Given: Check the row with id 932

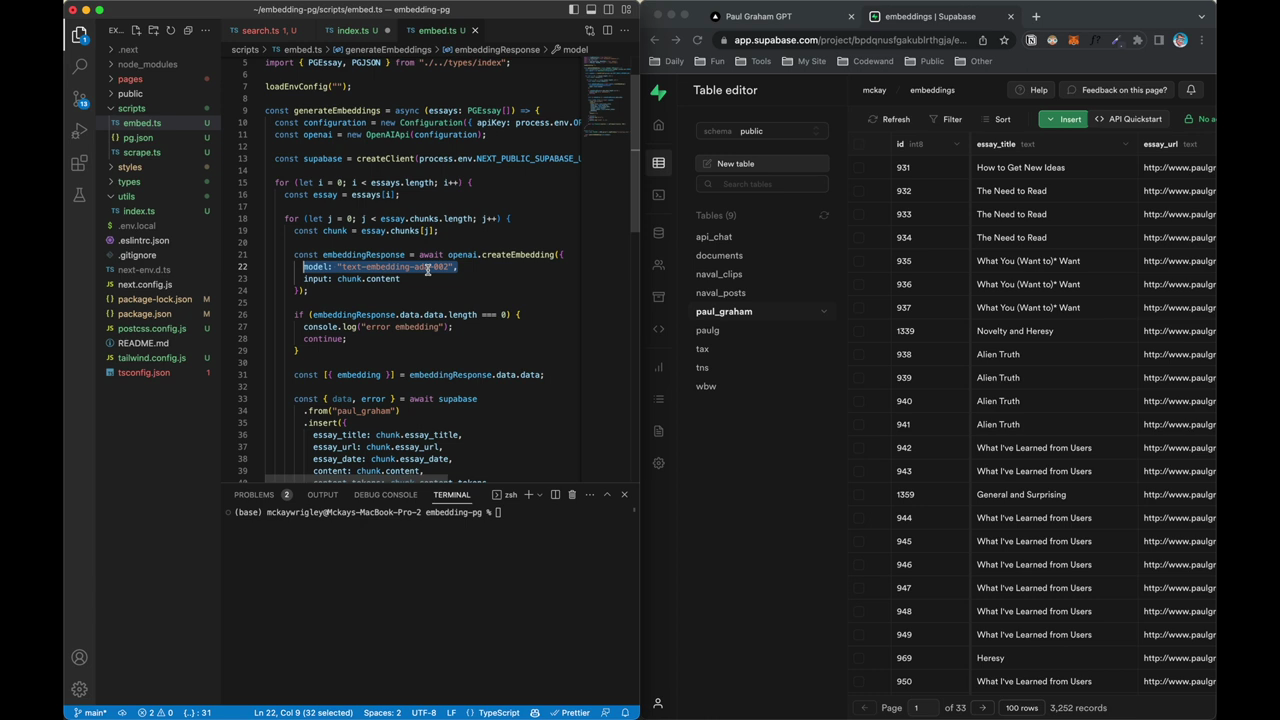Looking at the screenshot, I should 859,191.
